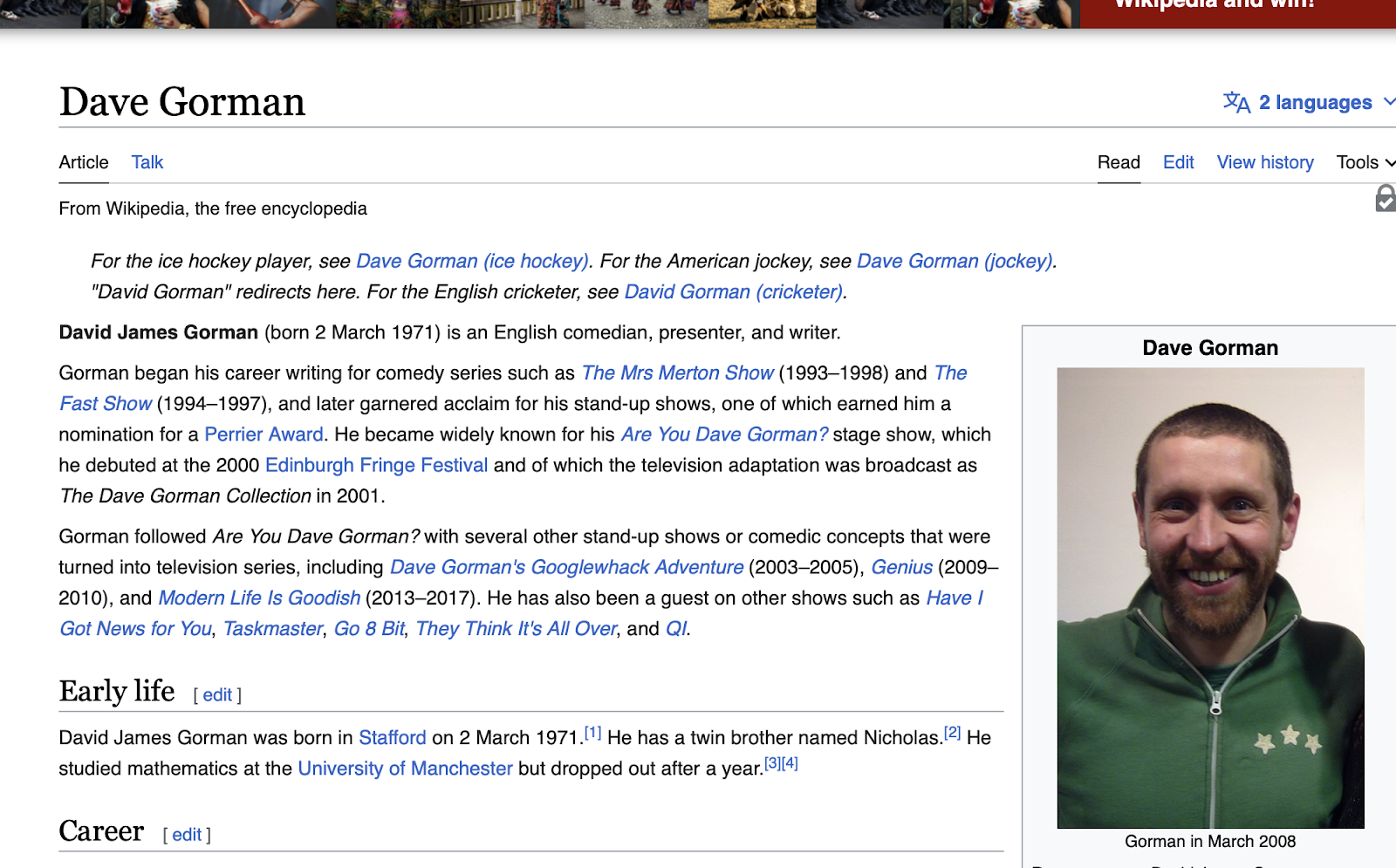The image size is (1396, 868).
Task: Open Have I Got News for You link
Action: pos(135,628)
